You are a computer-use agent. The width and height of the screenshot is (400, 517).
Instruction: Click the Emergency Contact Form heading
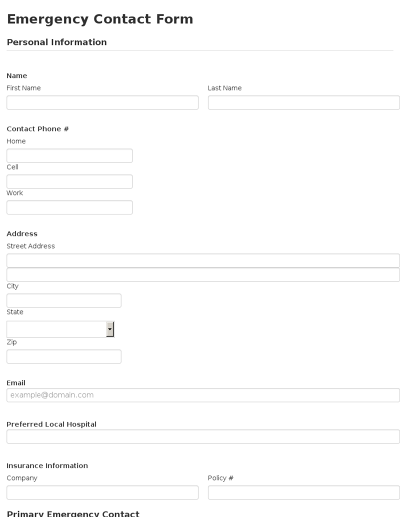click(100, 19)
